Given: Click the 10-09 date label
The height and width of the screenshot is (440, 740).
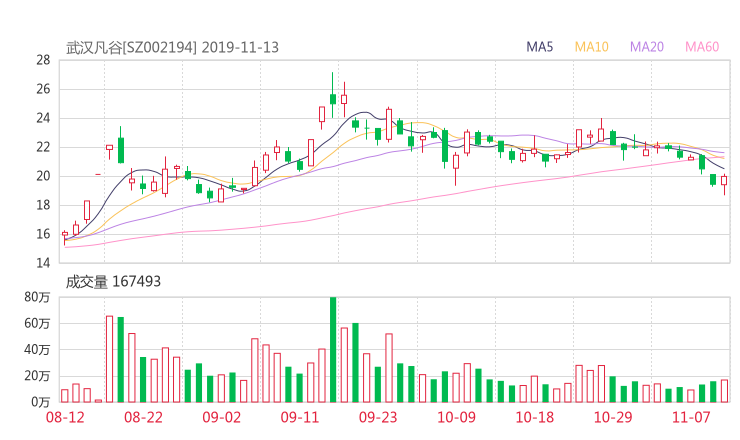Looking at the screenshot, I should [456, 417].
